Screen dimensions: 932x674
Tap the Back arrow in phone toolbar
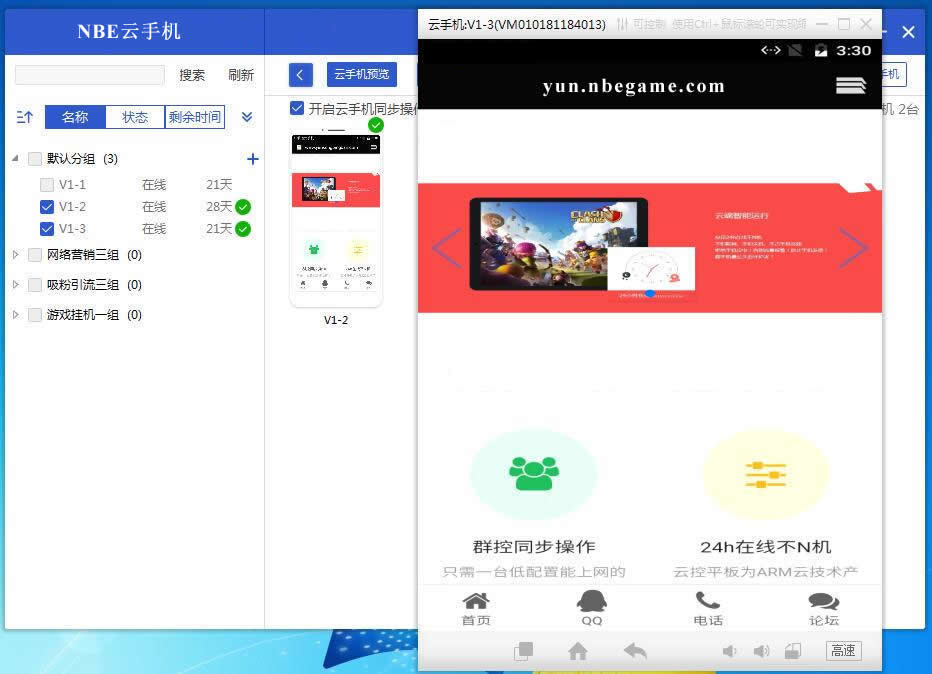pos(635,651)
